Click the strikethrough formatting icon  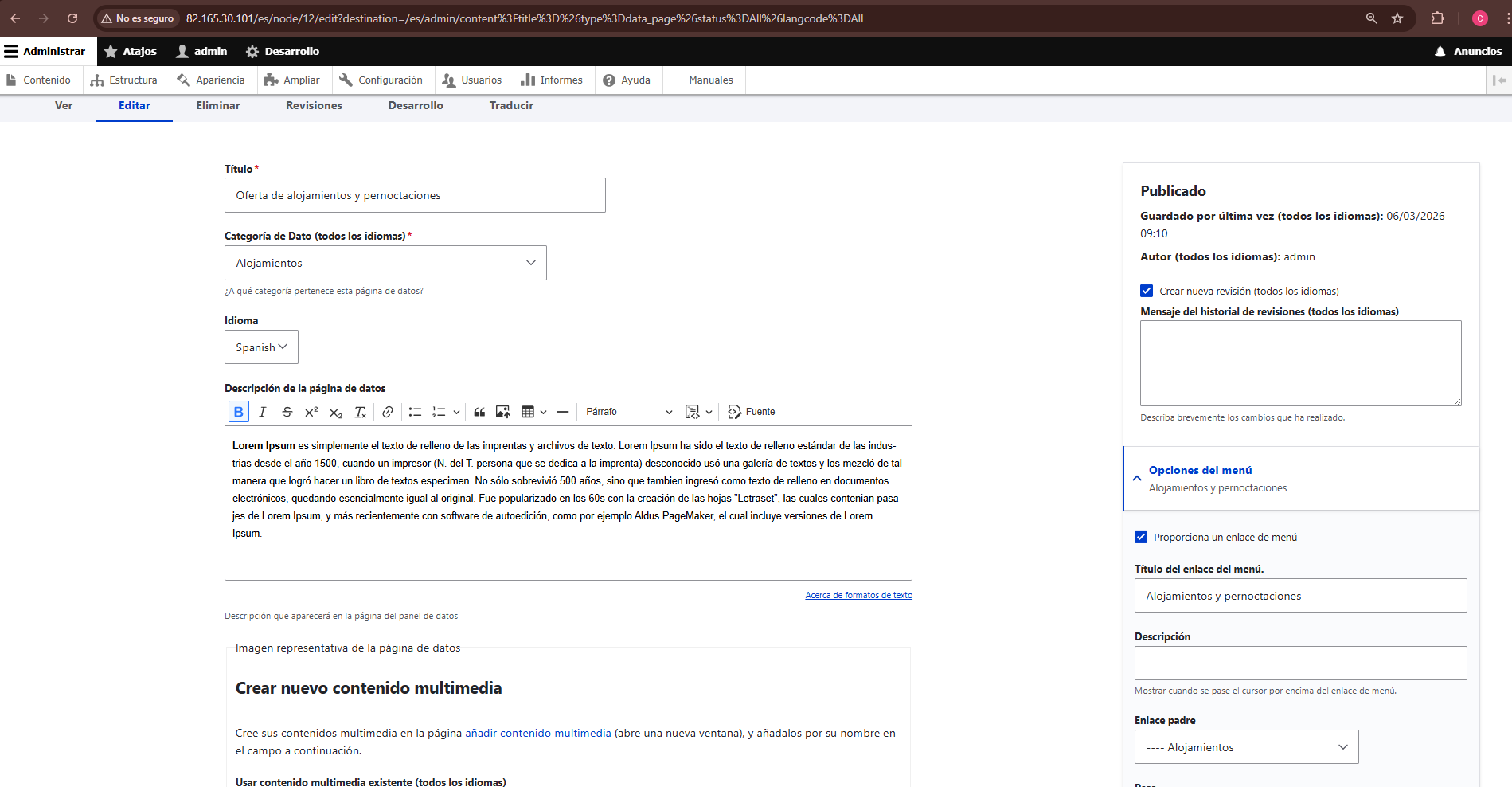[287, 412]
